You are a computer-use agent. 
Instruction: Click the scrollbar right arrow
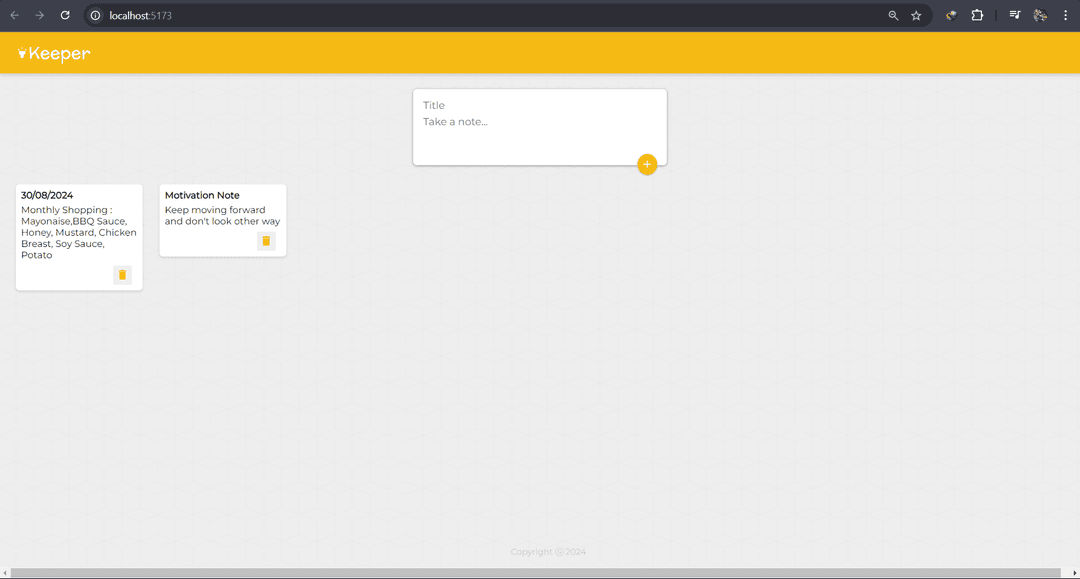click(x=1074, y=573)
